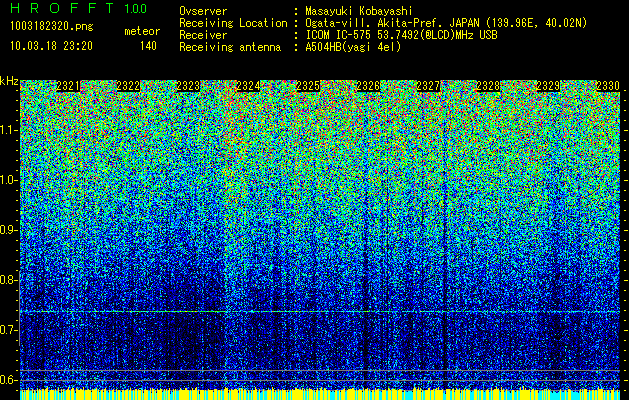629x400 pixels.
Task: Click the 0.8 frequency axis label
Action: point(8,280)
